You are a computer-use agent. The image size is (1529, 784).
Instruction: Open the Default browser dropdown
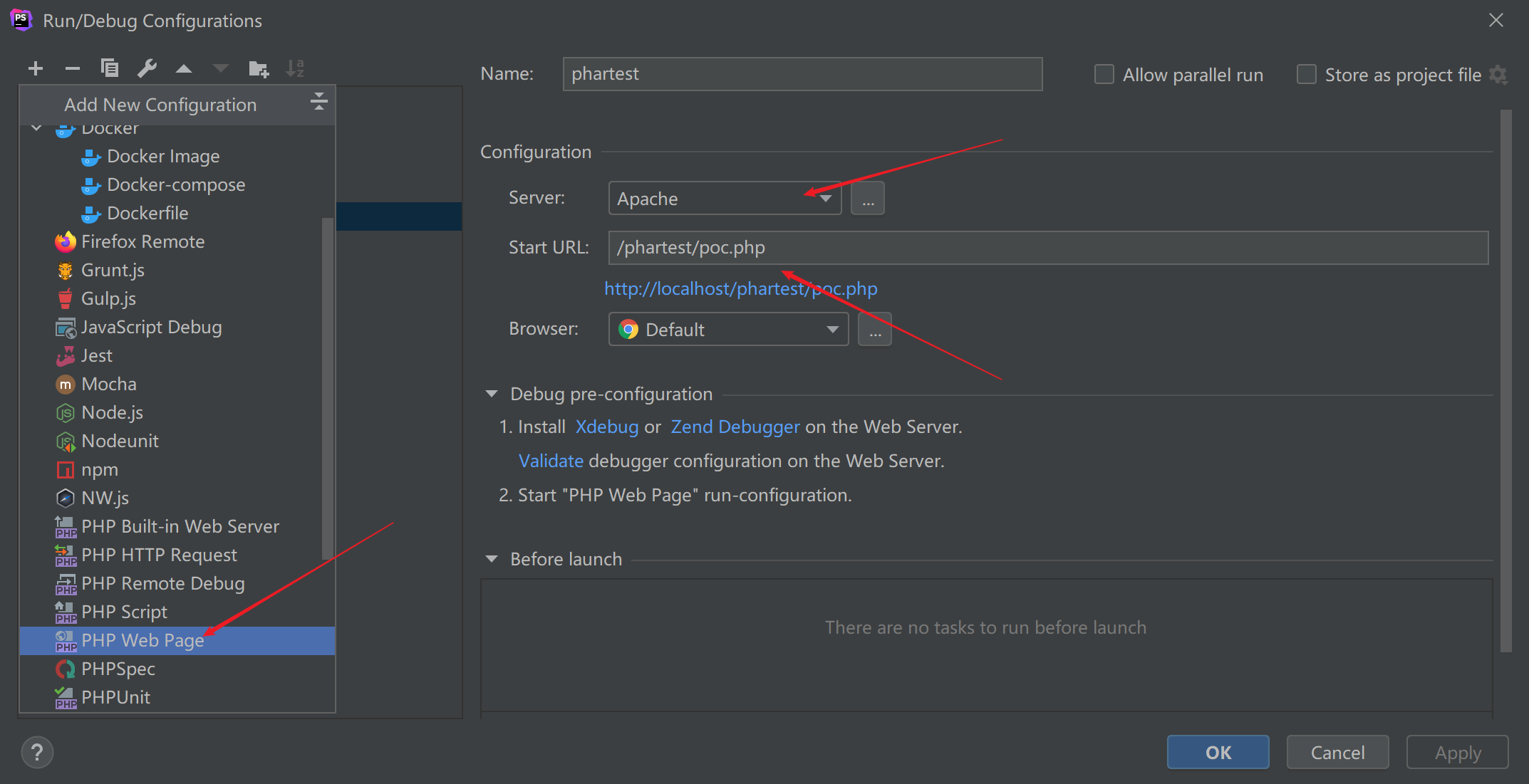point(728,329)
